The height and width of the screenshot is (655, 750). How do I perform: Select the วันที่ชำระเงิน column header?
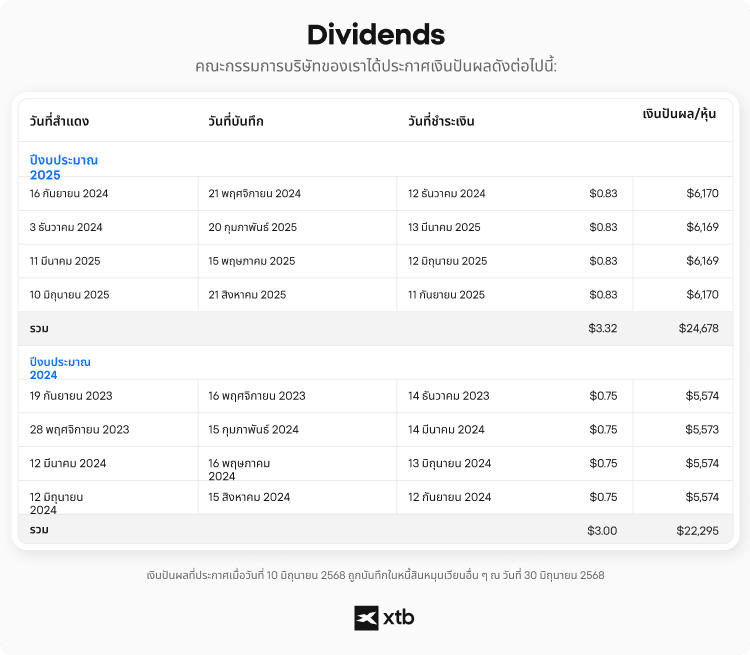point(441,121)
